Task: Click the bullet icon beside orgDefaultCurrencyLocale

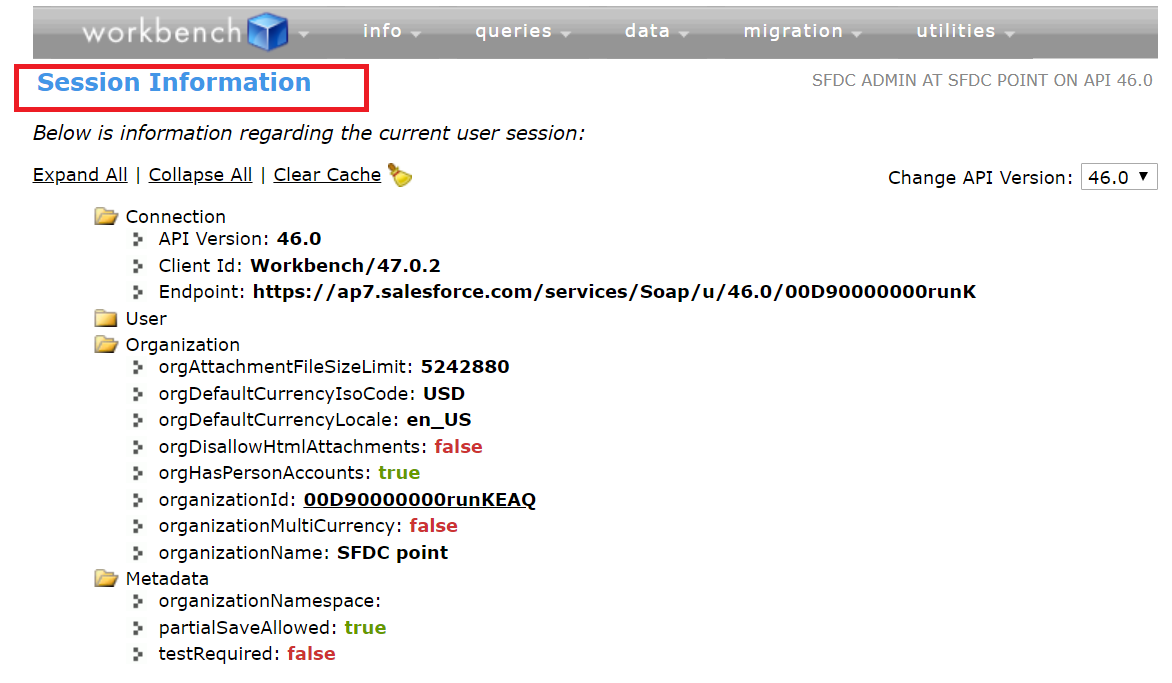Action: point(138,420)
